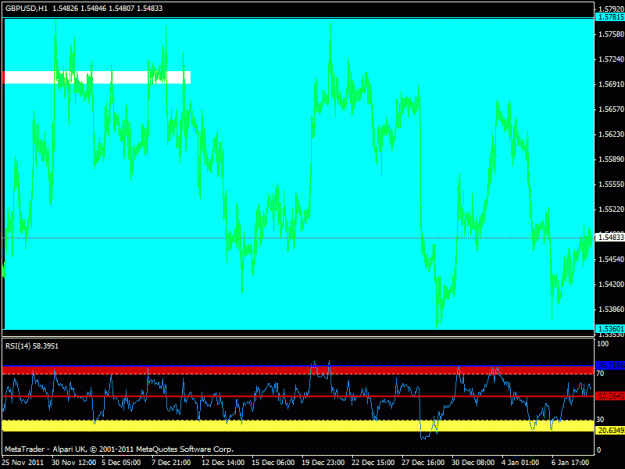Click the 25 Nov 2011 date label
Image resolution: width=625 pixels, height=469 pixels.
23,462
